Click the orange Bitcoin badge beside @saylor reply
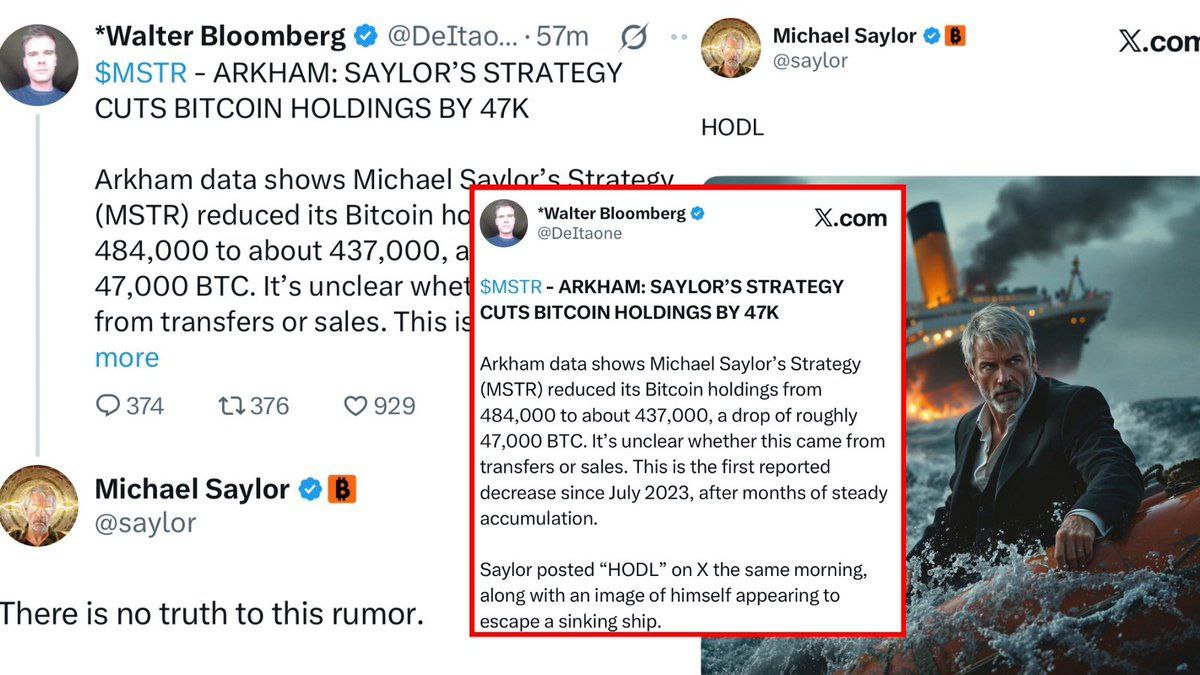This screenshot has height=675, width=1200. 342,489
